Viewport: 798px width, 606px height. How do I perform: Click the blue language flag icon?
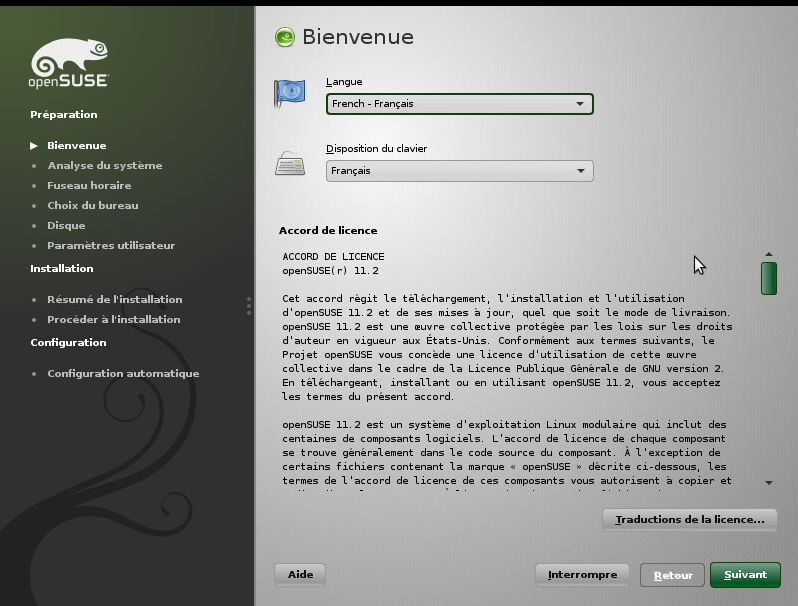[289, 93]
